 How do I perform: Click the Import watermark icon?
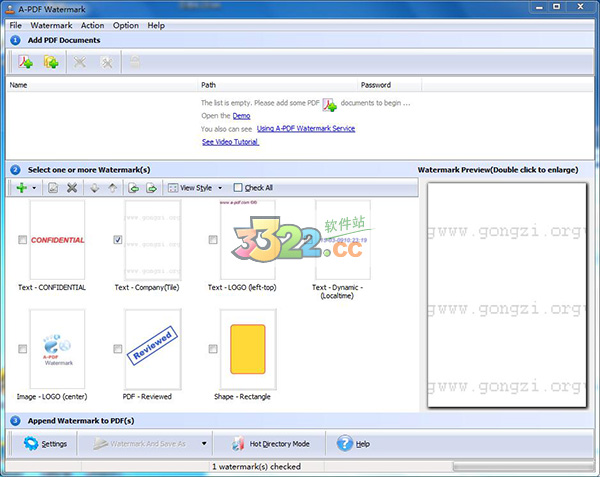click(133, 188)
